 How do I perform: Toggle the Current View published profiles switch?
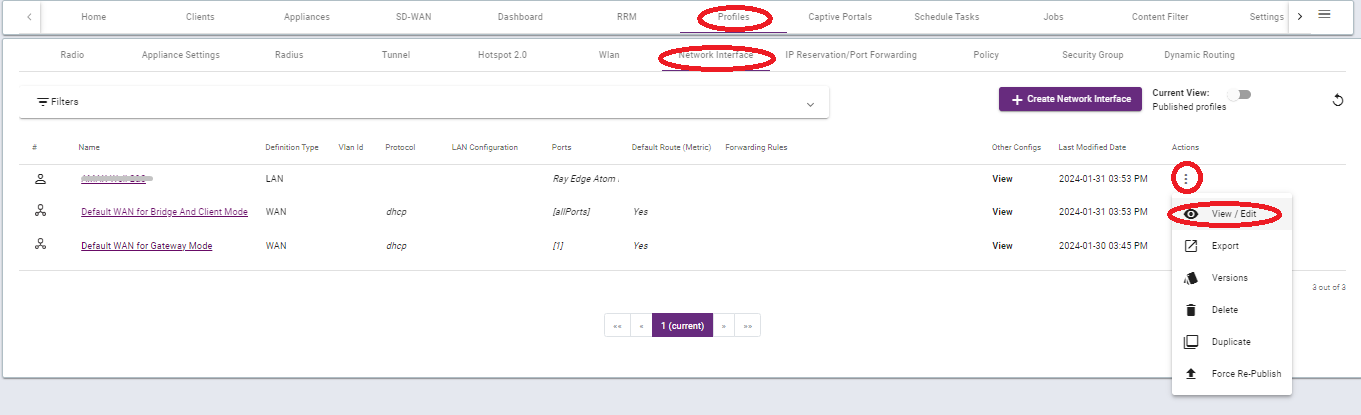1240,94
